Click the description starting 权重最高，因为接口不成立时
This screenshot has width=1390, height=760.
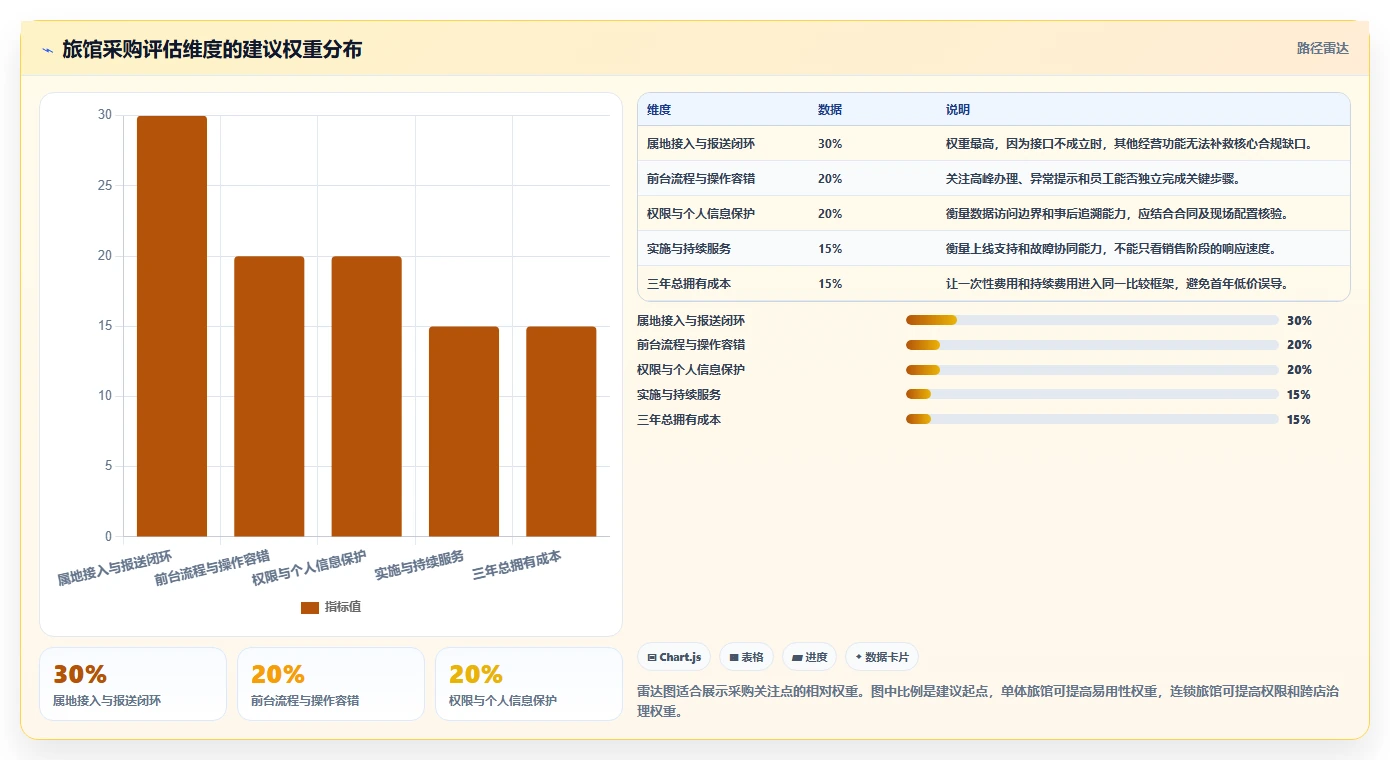click(1129, 144)
